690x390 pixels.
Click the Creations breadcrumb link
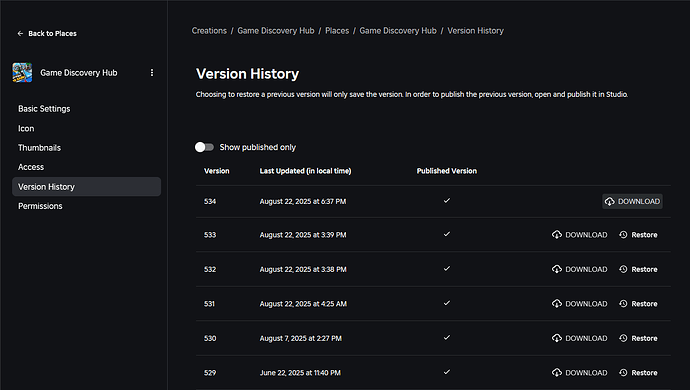tap(209, 31)
